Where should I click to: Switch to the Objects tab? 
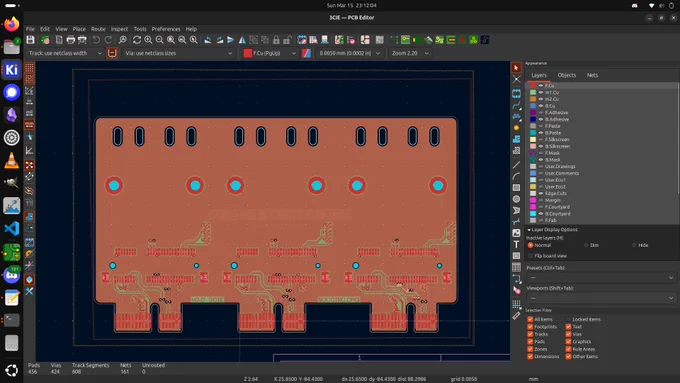(566, 75)
